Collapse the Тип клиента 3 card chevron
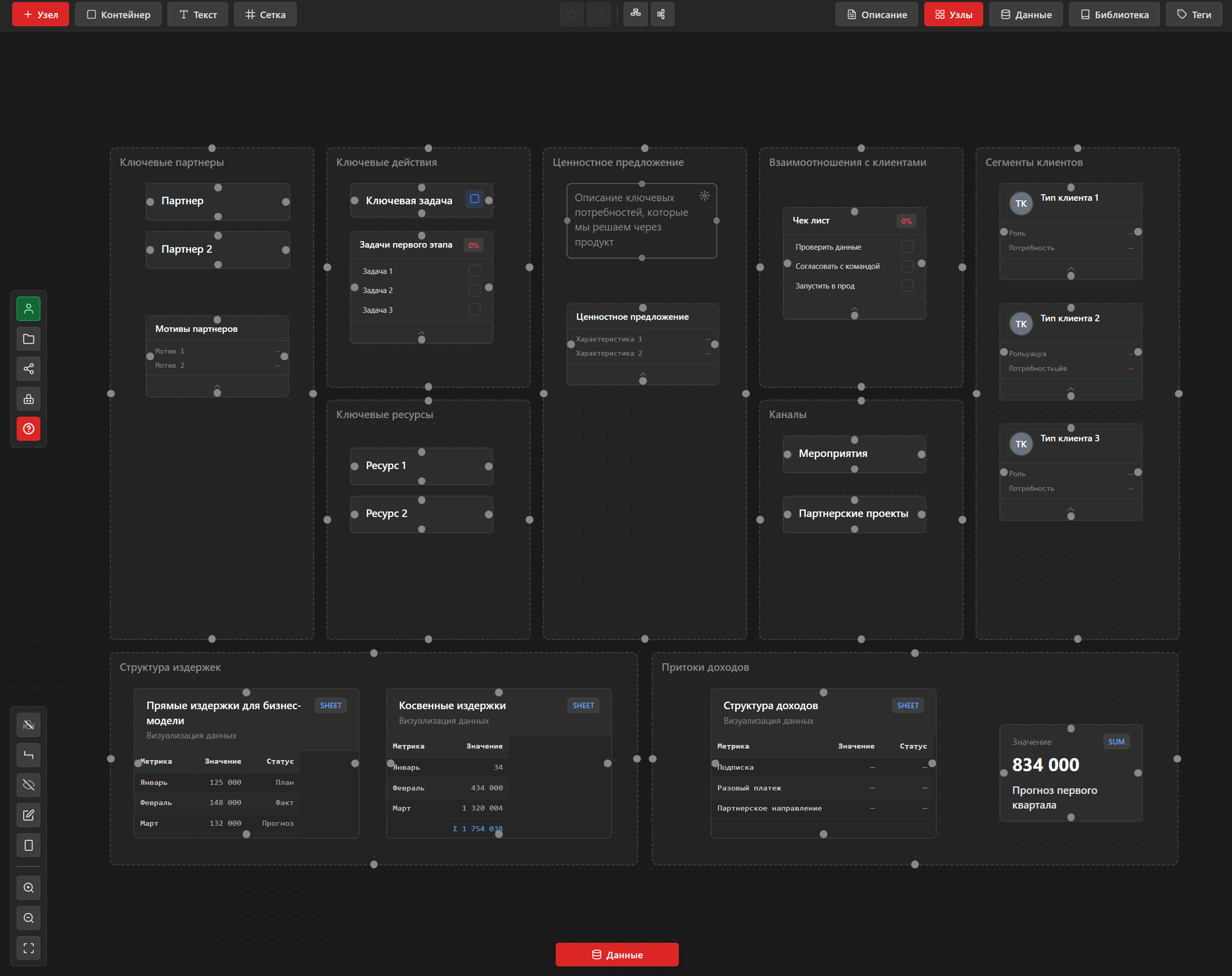 tap(1071, 510)
